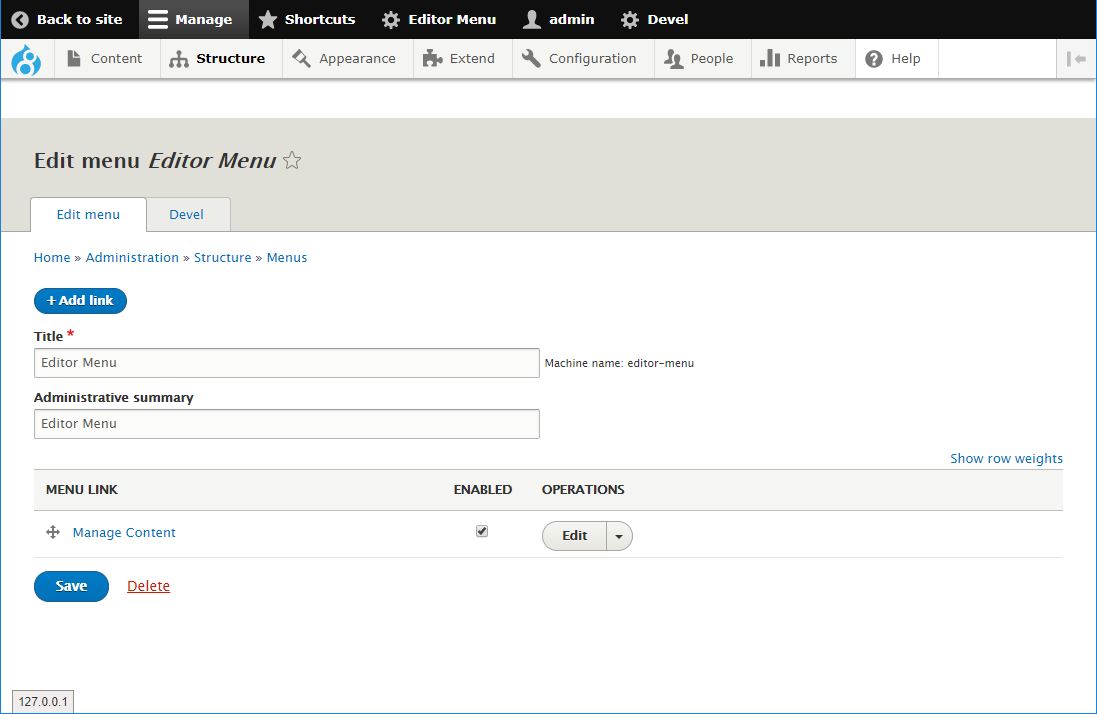Open the Manage menu dropdown

tap(192, 18)
